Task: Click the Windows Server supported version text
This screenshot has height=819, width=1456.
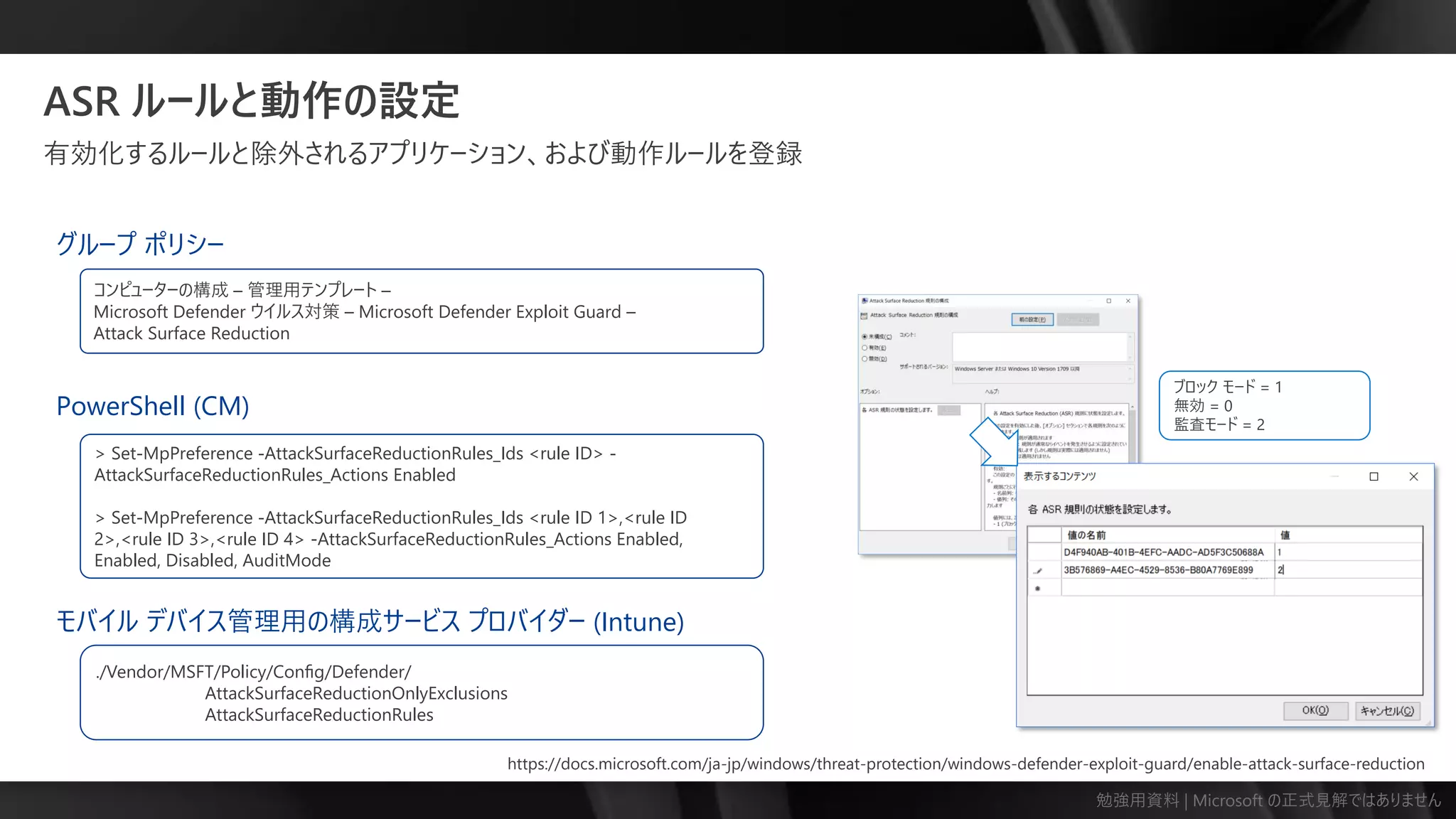Action: [1017, 369]
